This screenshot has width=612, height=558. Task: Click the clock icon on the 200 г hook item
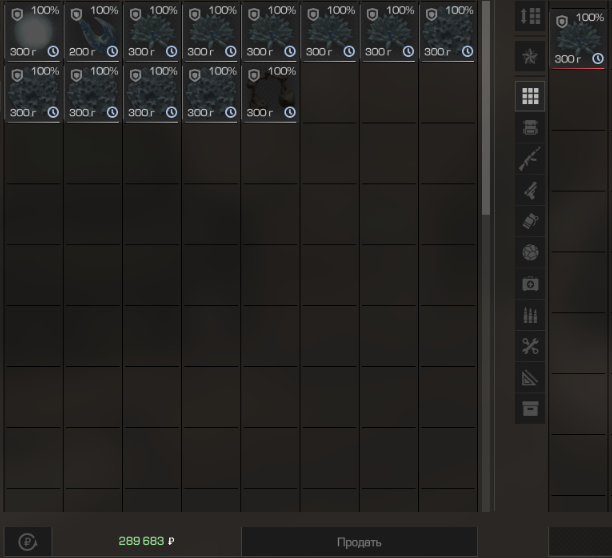[112, 52]
